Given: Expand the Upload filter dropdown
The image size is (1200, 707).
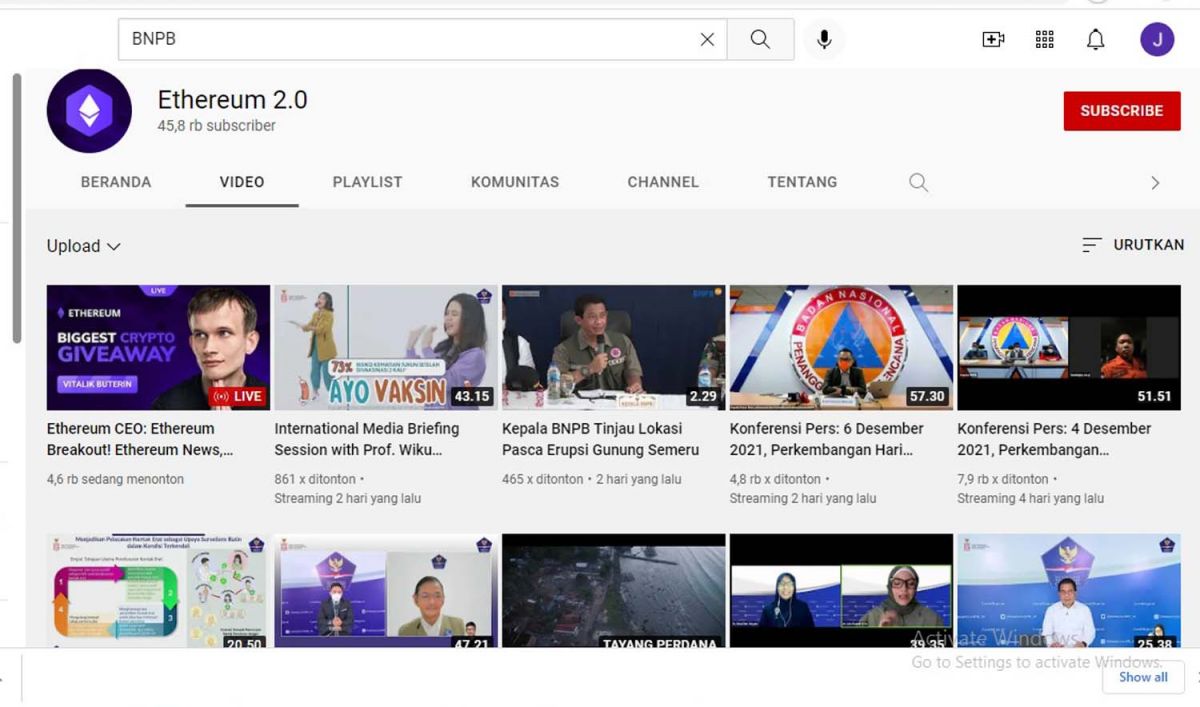Looking at the screenshot, I should pos(84,245).
